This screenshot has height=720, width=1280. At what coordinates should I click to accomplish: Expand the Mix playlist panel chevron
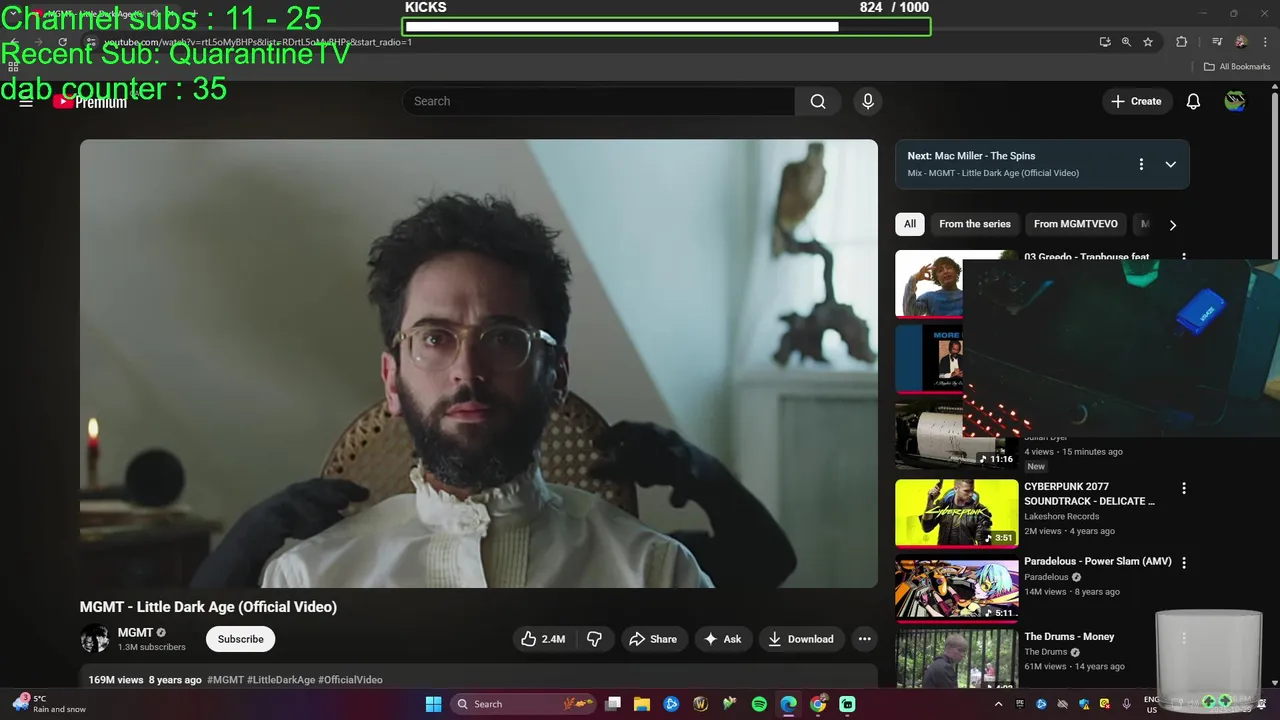(x=1170, y=164)
